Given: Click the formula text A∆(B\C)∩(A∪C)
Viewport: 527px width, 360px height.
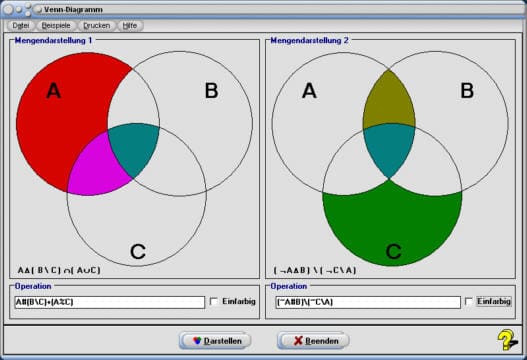Looking at the screenshot, I should coord(59,270).
